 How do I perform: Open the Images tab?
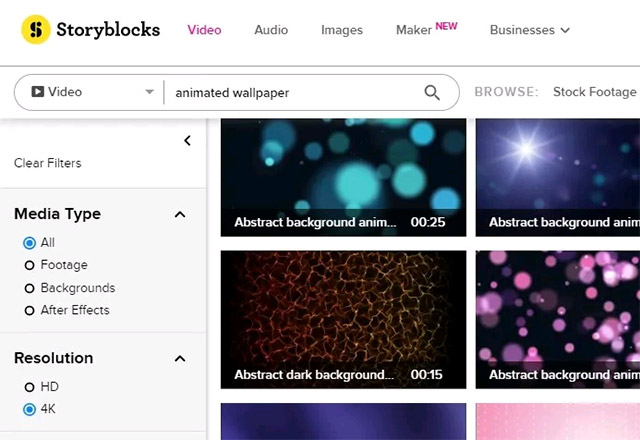point(342,30)
